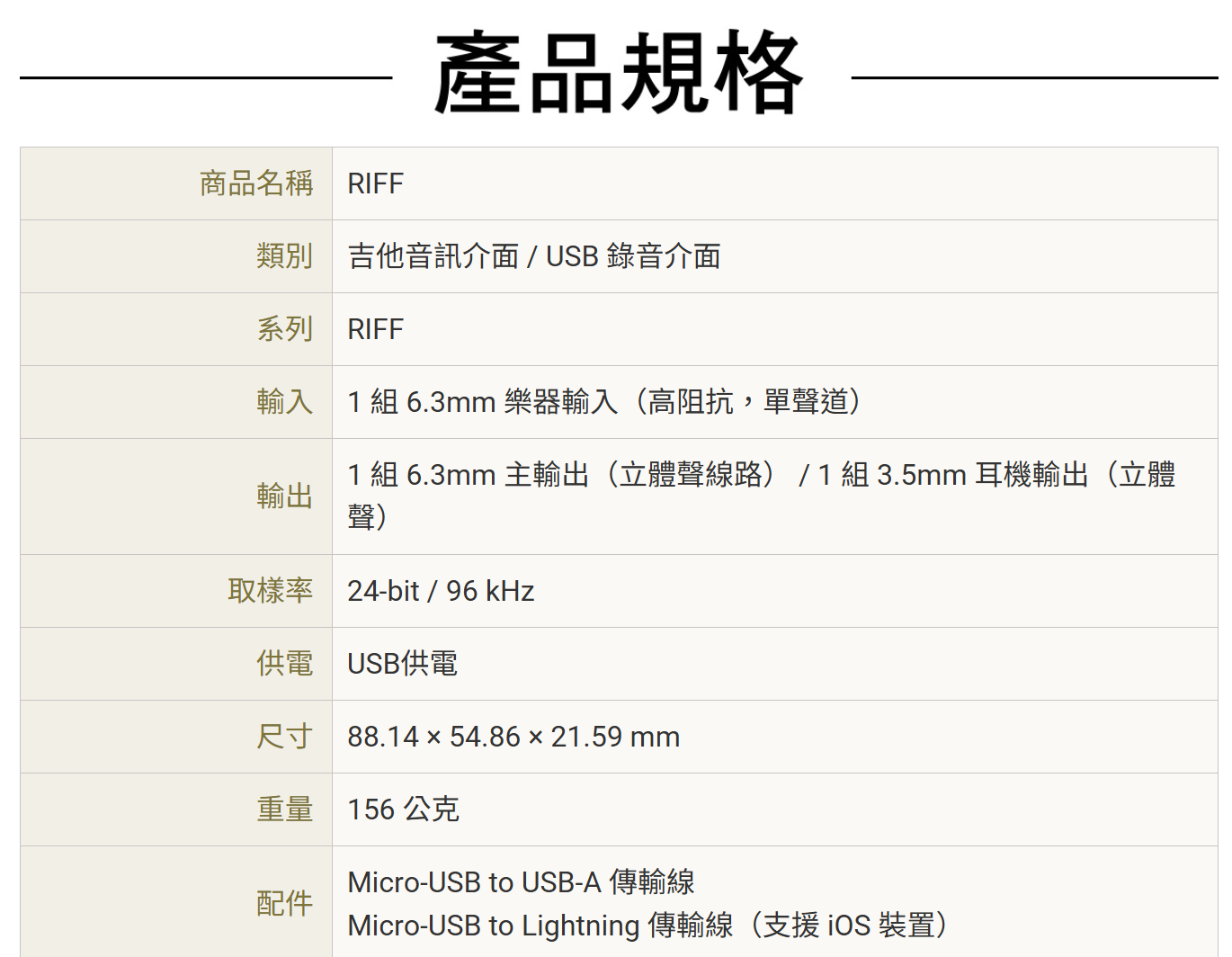Select the 88.14 × 54.86 × 21.59 mm value

click(x=513, y=737)
